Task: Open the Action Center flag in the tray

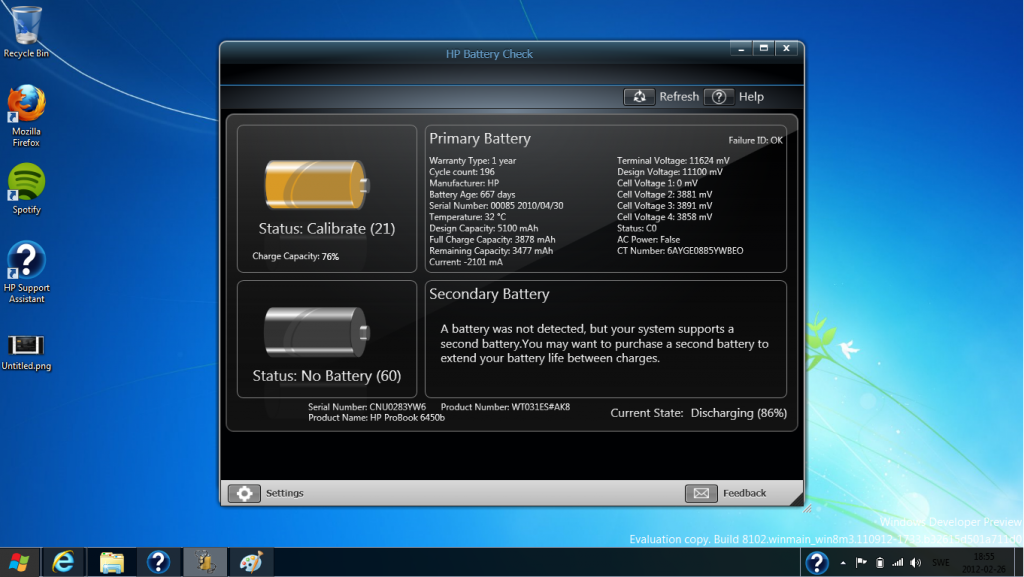Action: [x=862, y=562]
